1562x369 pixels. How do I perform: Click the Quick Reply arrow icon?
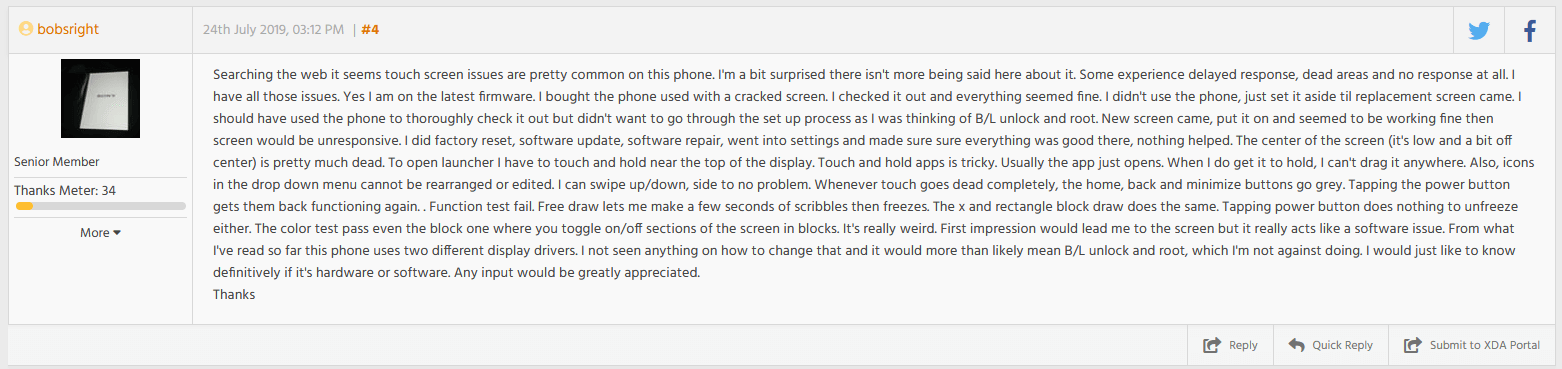(x=1297, y=345)
